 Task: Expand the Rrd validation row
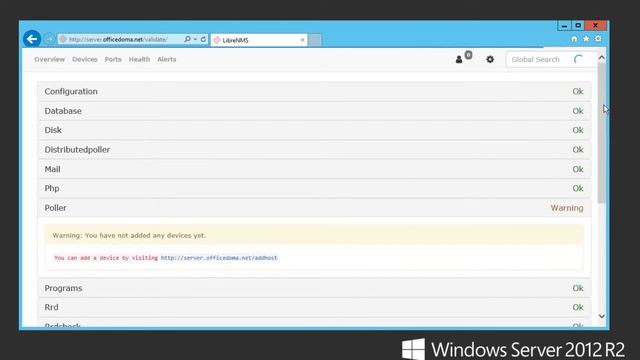(314, 307)
